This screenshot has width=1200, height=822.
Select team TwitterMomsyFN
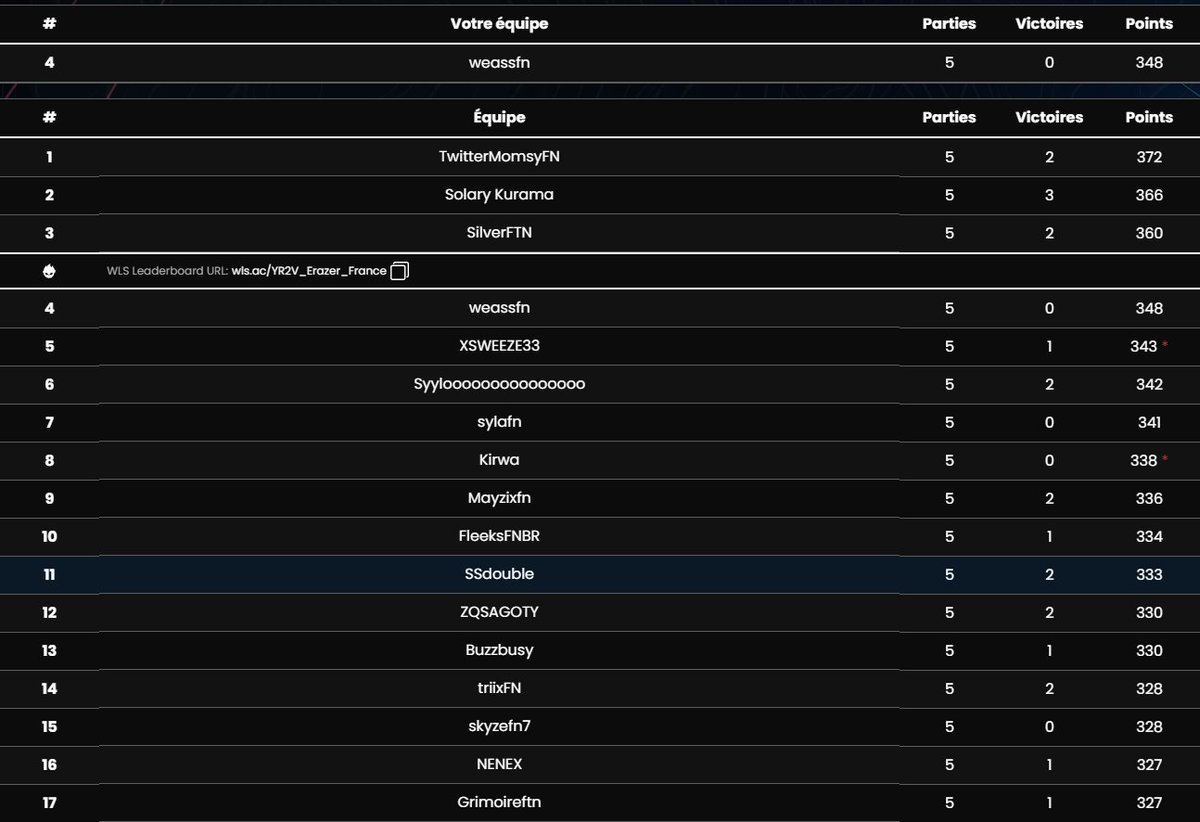[x=499, y=157]
